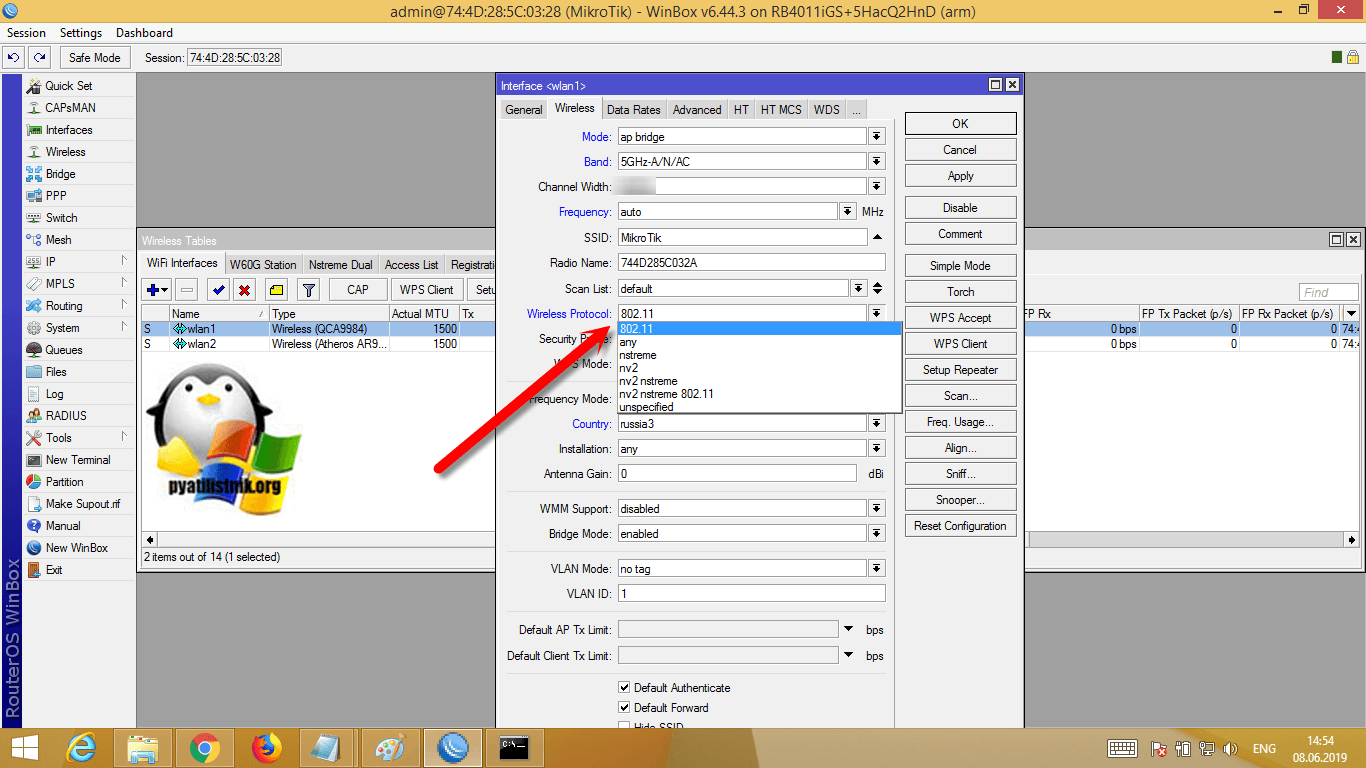Viewport: 1366px width, 768px height.
Task: Toggle the Safe Mode button
Action: coord(94,58)
